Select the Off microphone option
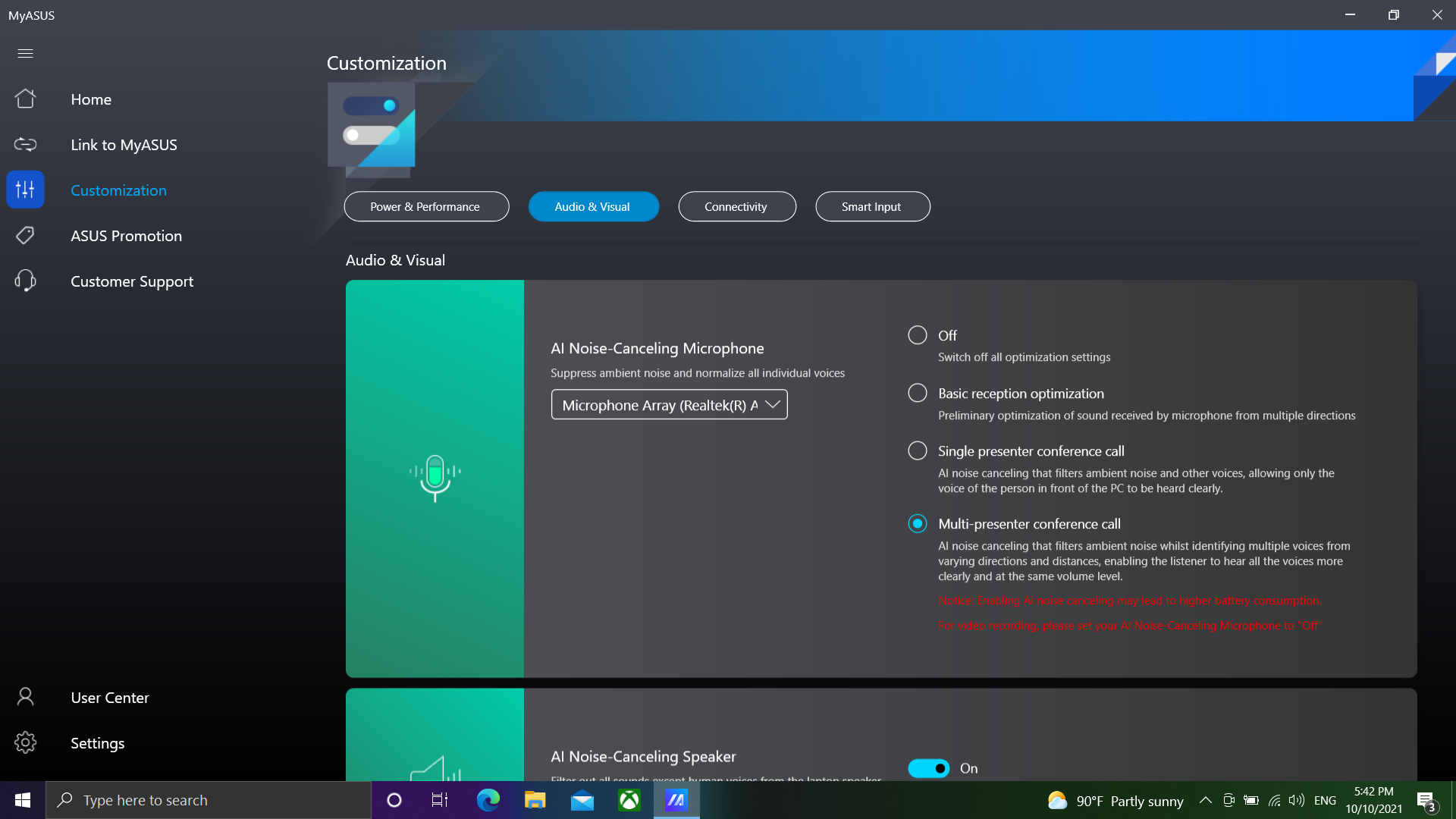Screen dimensions: 1456x819 (918, 334)
